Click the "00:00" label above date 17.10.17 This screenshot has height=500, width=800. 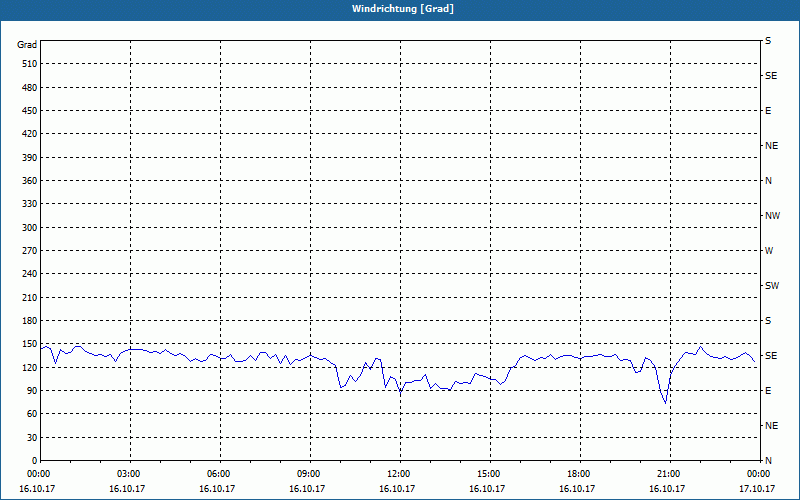759,473
